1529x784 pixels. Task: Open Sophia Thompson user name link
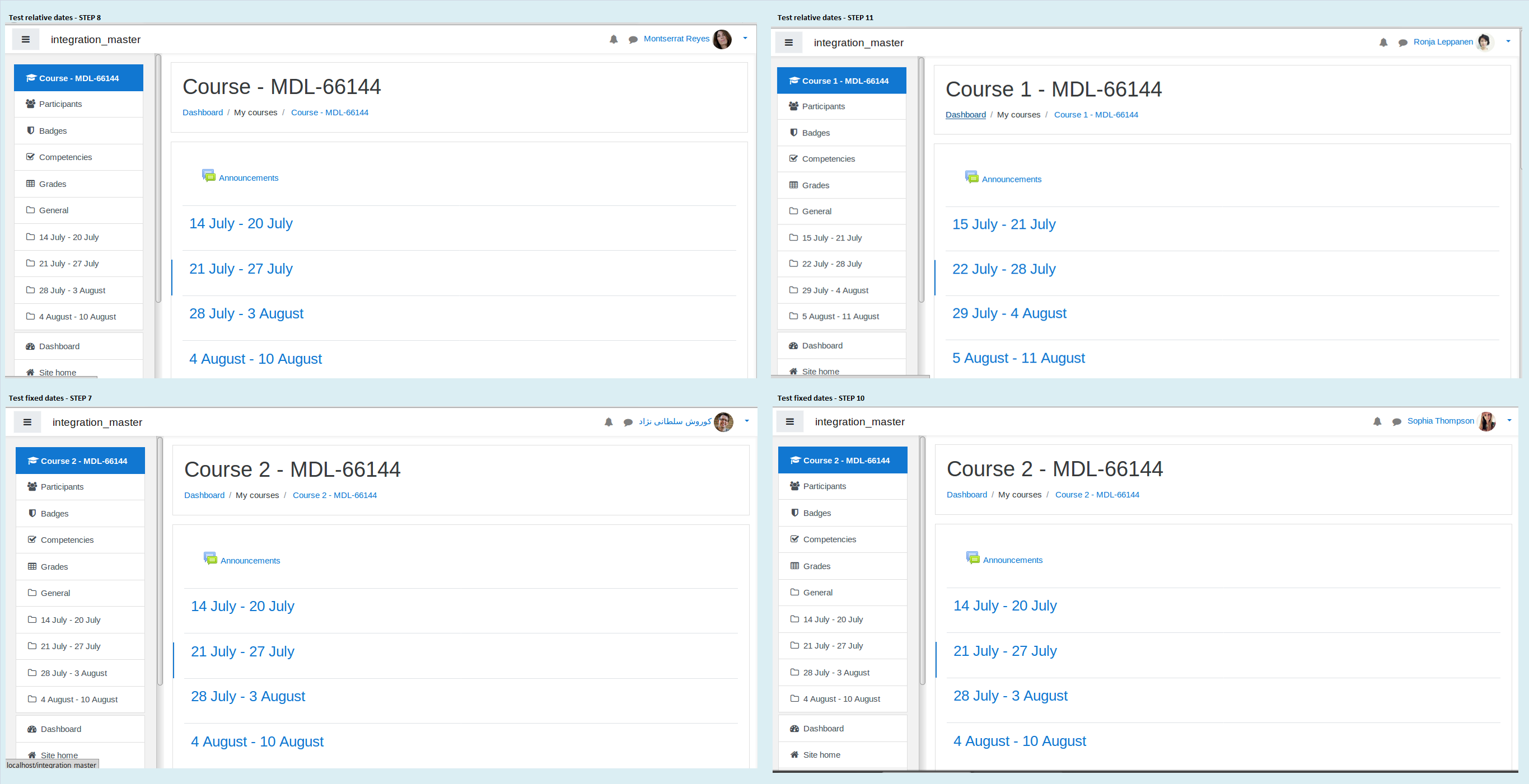click(x=1441, y=421)
